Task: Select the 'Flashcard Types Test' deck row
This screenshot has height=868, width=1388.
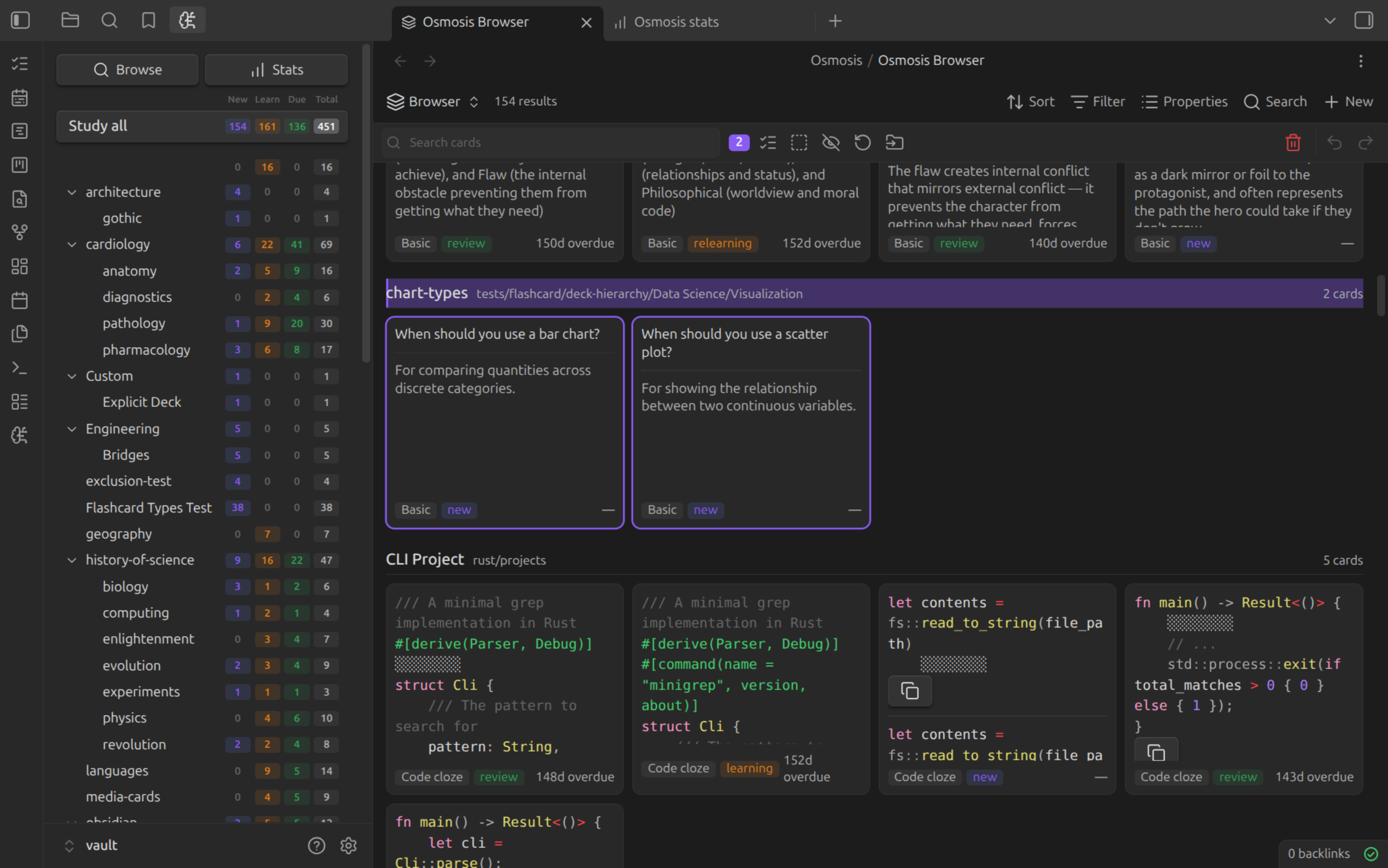Action: [202, 507]
